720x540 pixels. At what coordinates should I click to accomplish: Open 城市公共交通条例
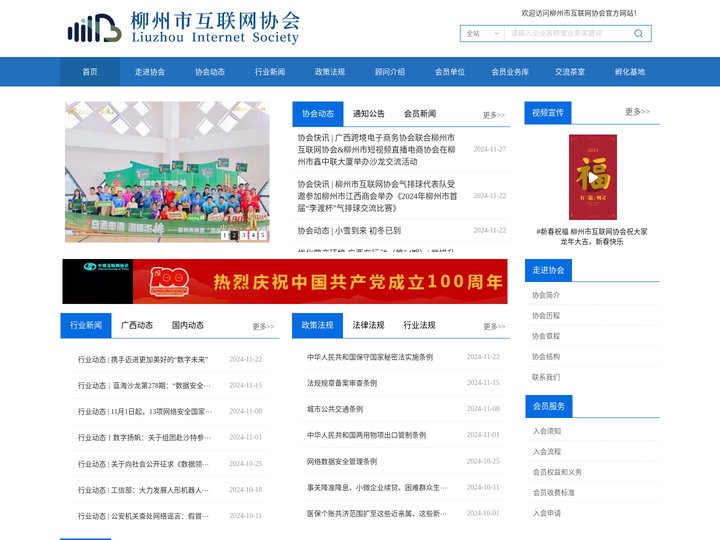click(x=335, y=409)
